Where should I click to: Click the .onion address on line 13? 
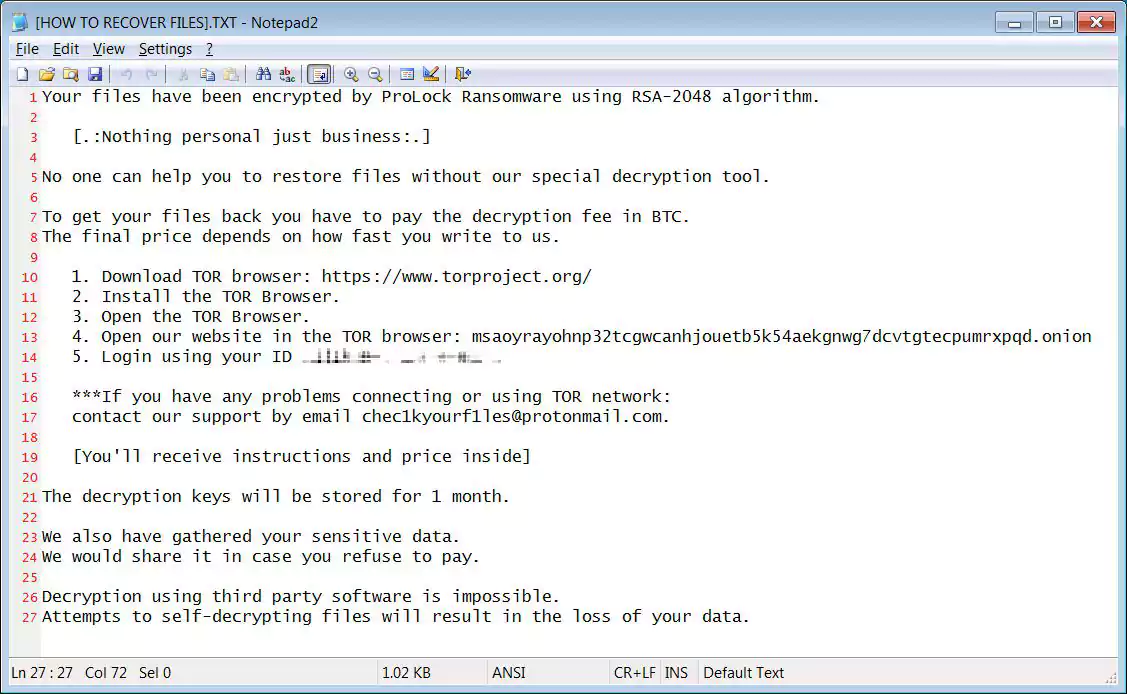click(781, 336)
